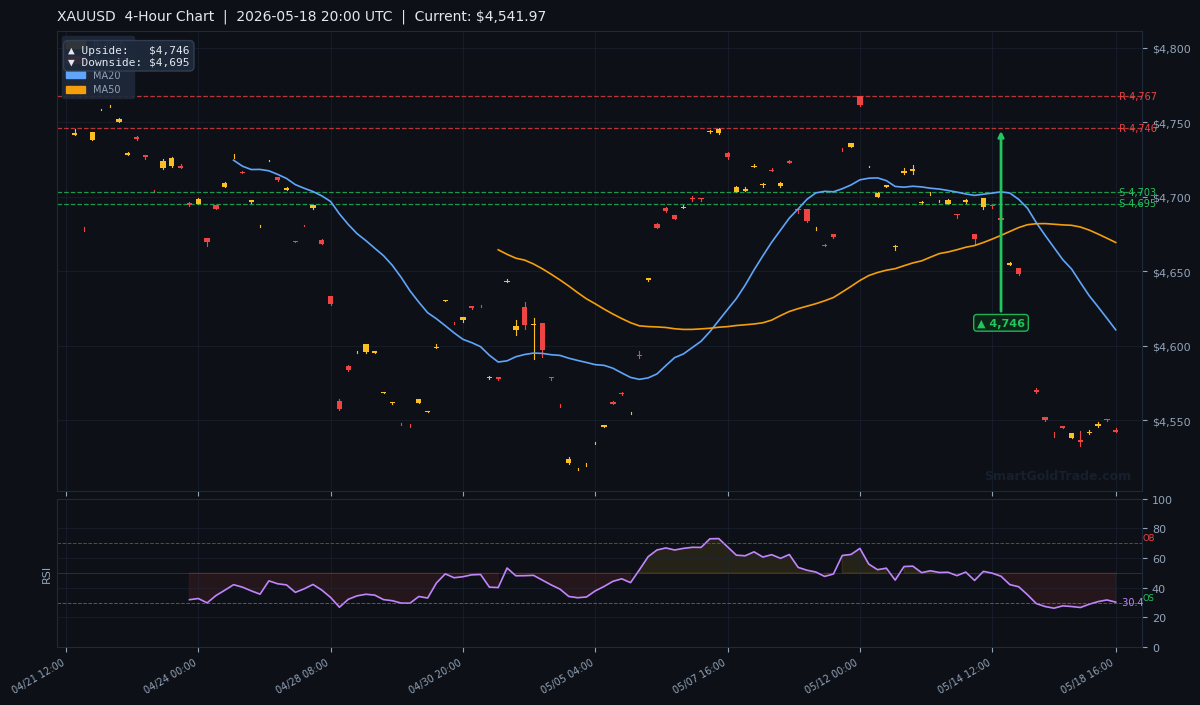Viewport: 1200px width, 705px height.
Task: Click the RSI axis title
Action: (x=46, y=574)
